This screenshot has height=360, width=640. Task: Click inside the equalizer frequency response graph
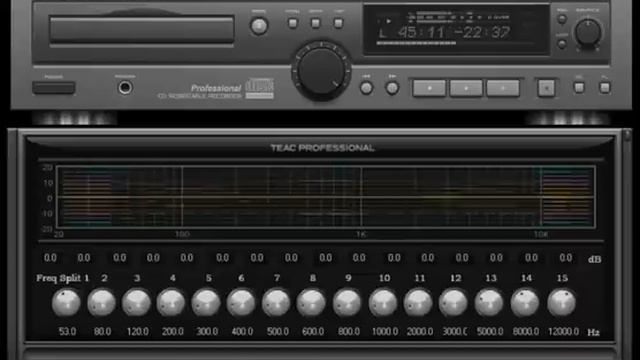pyautogui.click(x=325, y=196)
